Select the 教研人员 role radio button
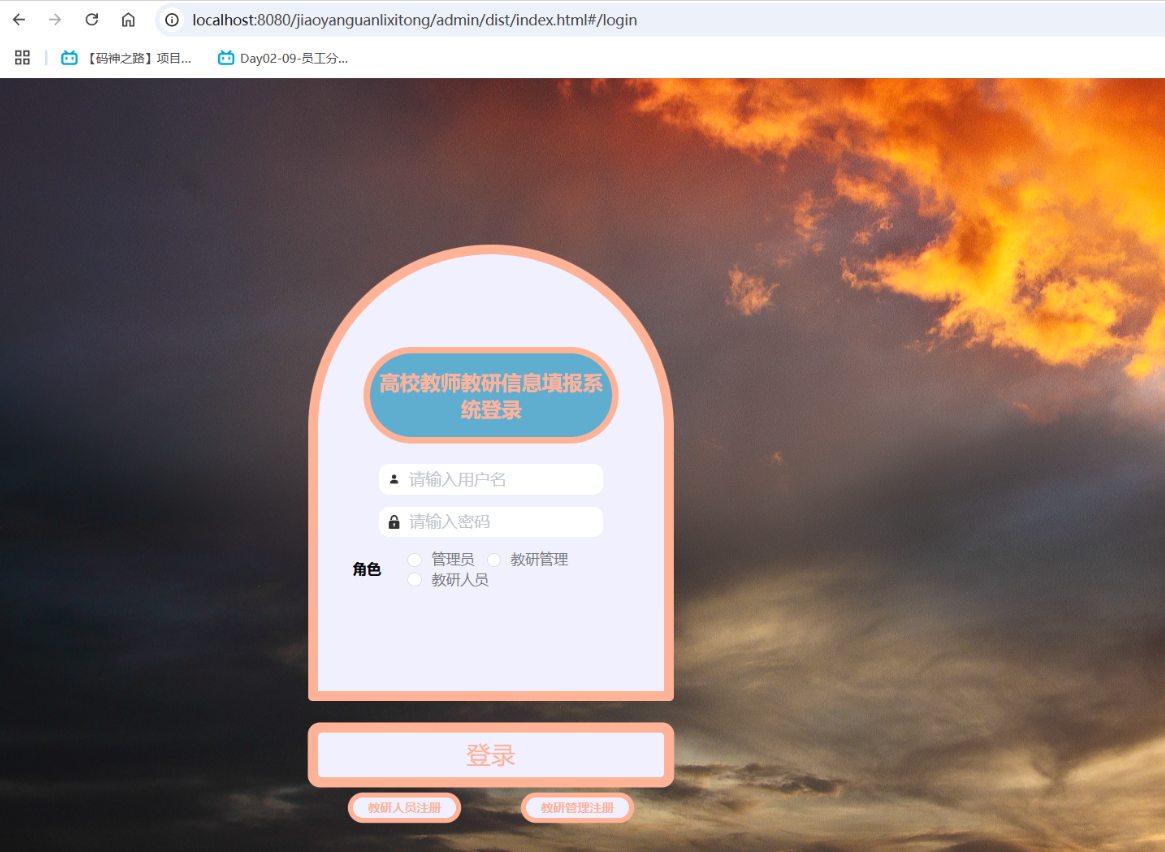The image size is (1165, 852). point(414,579)
